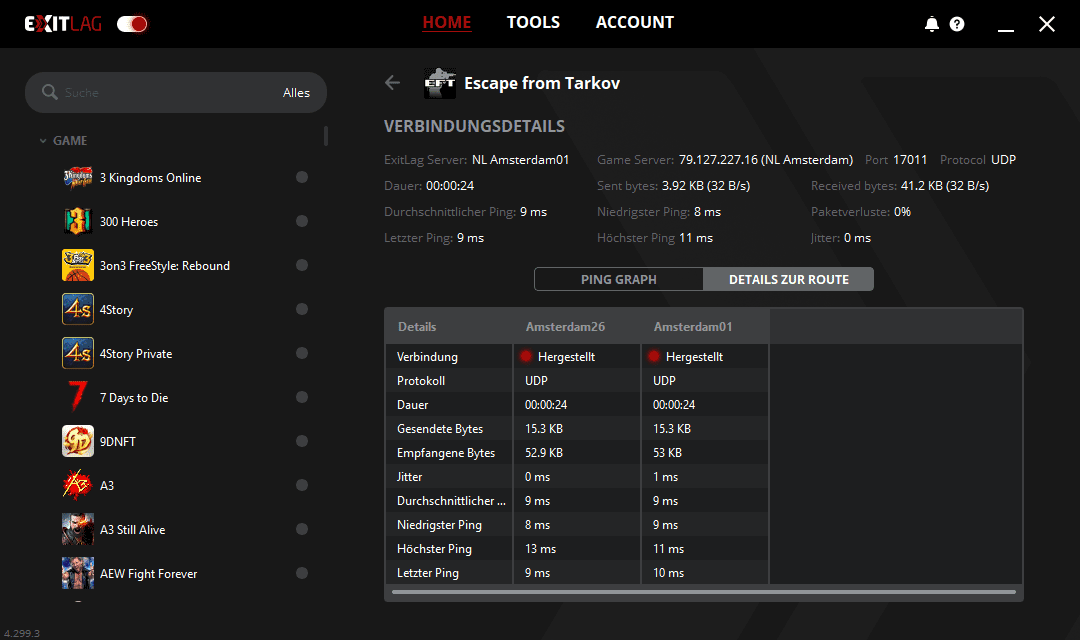Click the red status dot under Amsterdam26

tap(526, 356)
